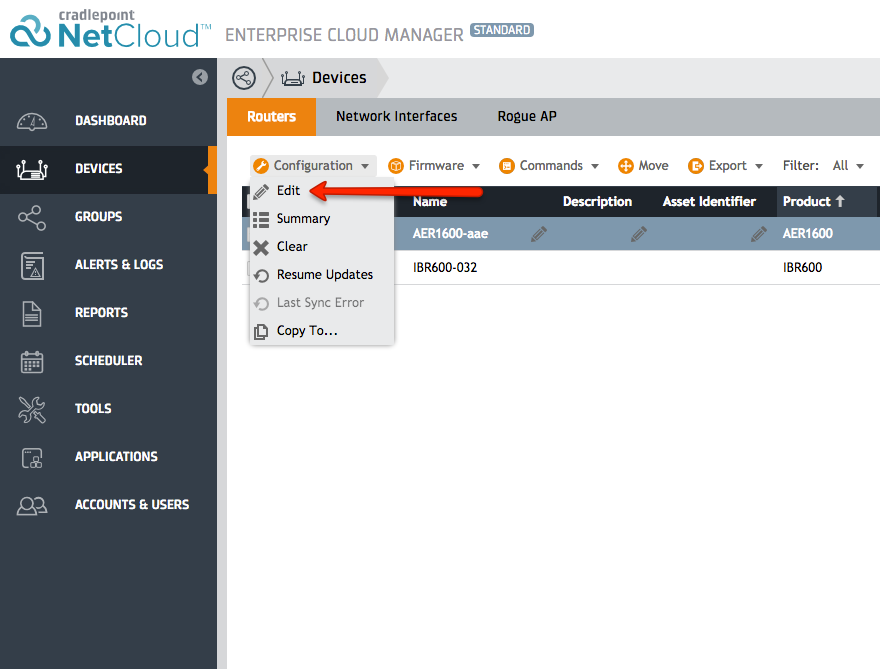Select the IBR600-032 router row
This screenshot has height=669, width=880.
click(561, 267)
